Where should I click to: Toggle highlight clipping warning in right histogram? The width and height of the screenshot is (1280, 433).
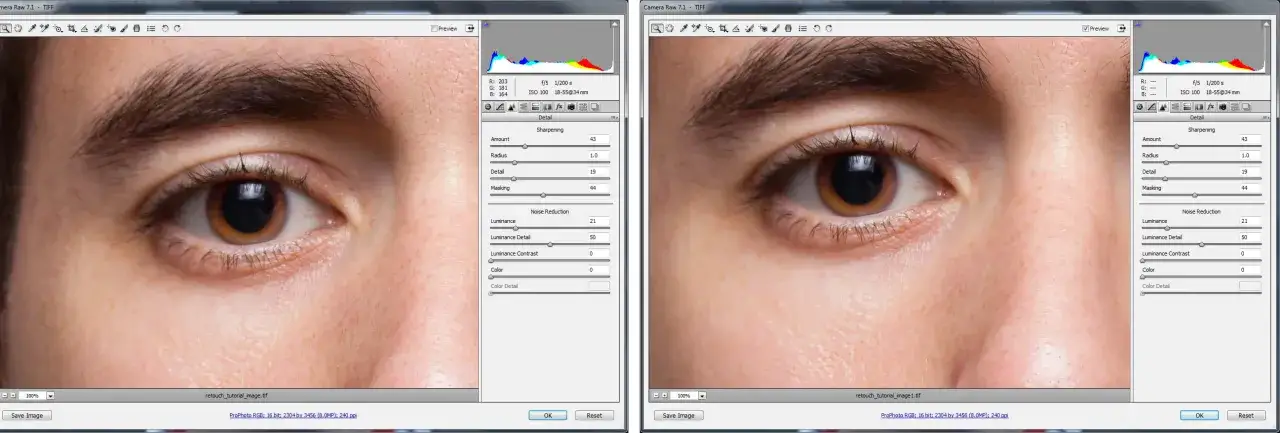[x=1267, y=22]
